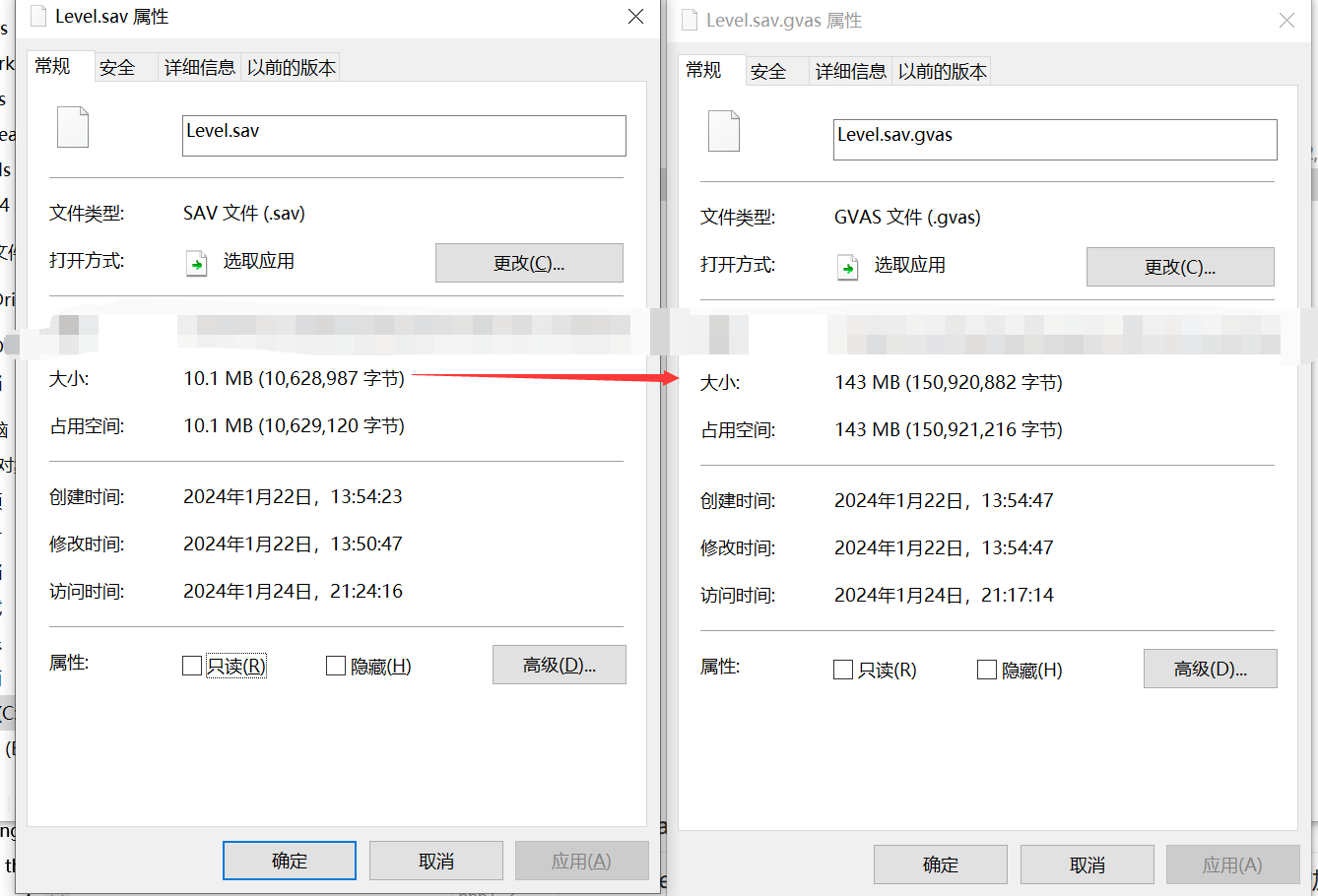
Task: Open 高级(D)... in Level.sav.gvas dialog
Action: click(1211, 669)
